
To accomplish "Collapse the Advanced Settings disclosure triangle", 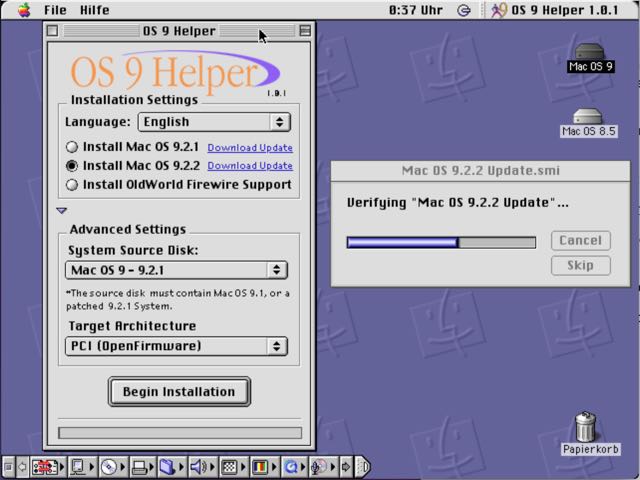I will [x=62, y=211].
